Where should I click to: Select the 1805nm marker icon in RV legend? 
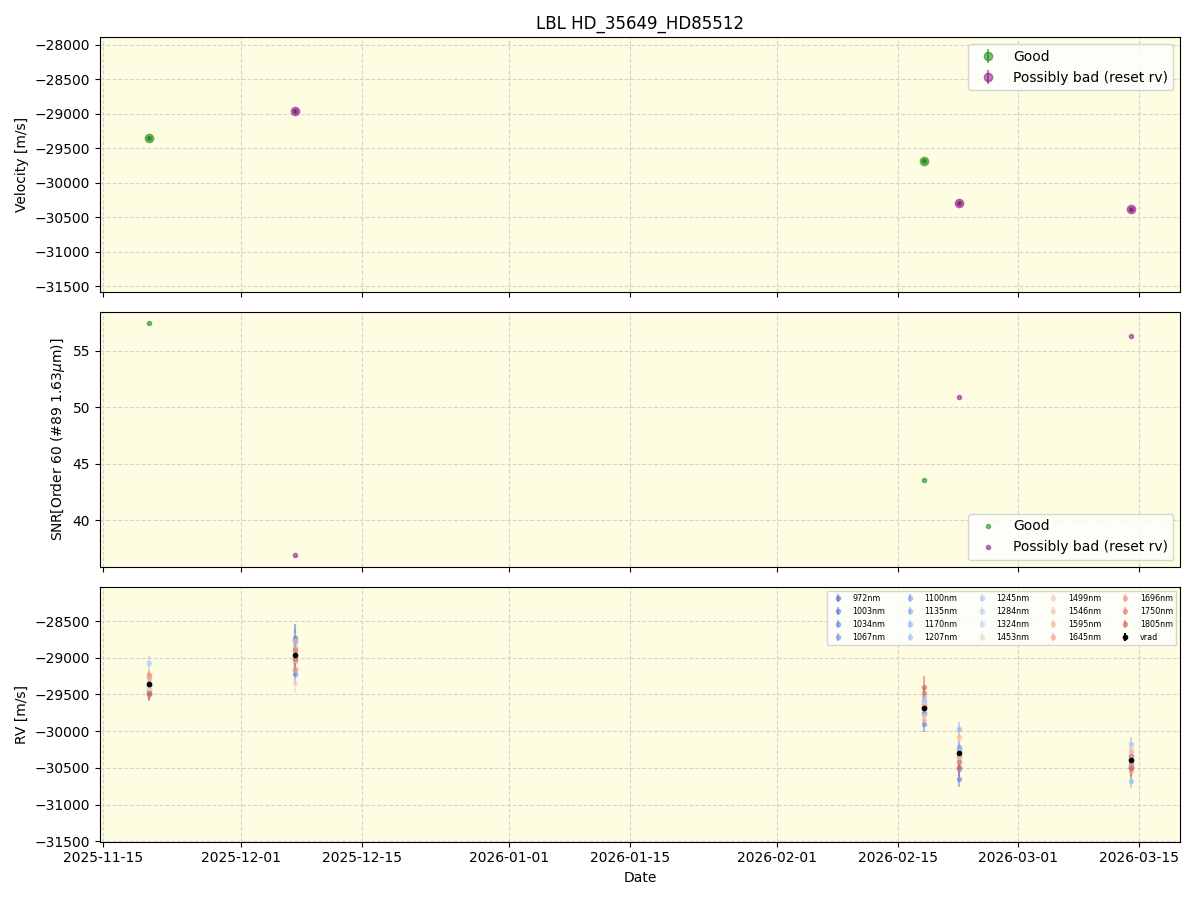1124,623
